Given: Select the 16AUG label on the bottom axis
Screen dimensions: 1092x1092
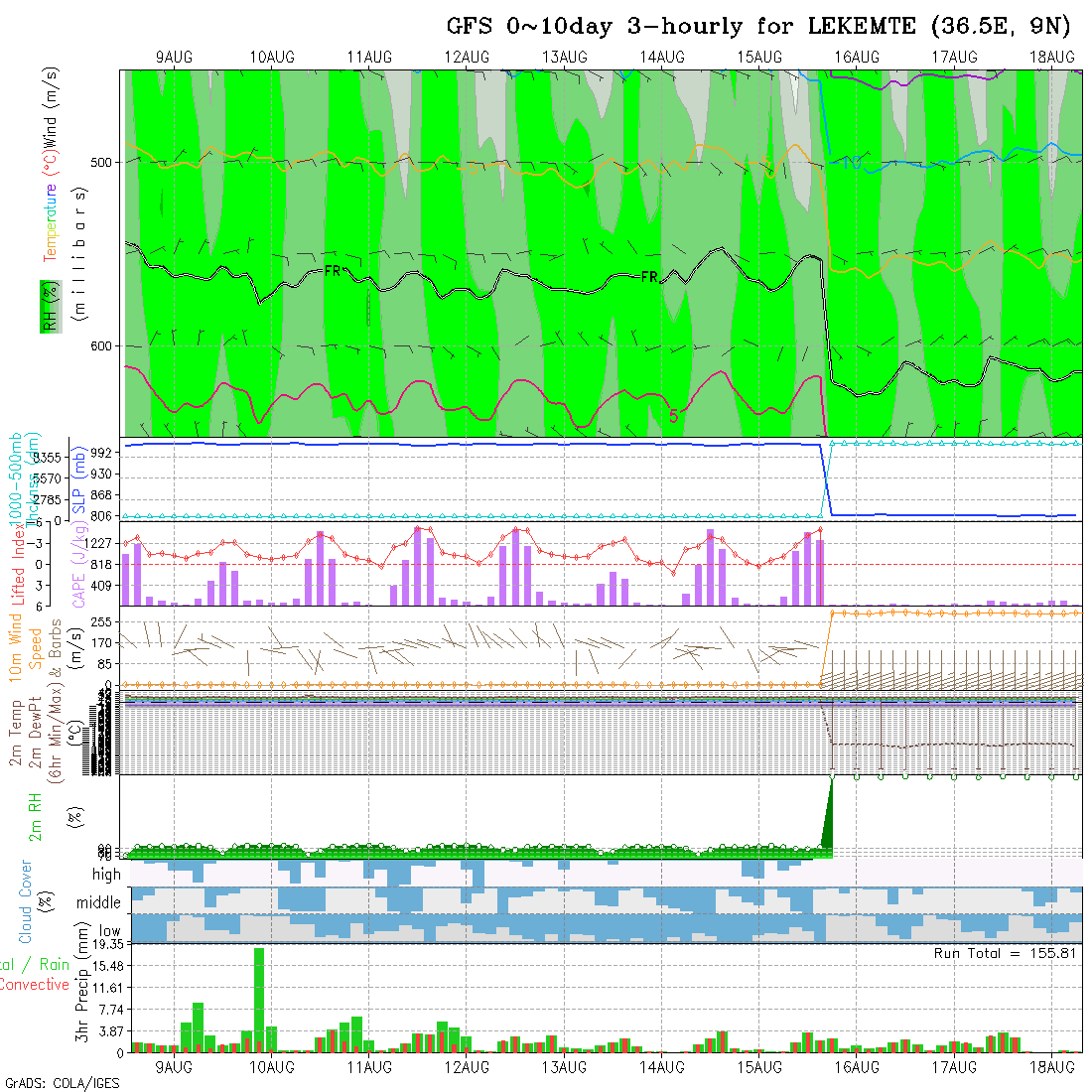Looking at the screenshot, I should coord(858,1067).
